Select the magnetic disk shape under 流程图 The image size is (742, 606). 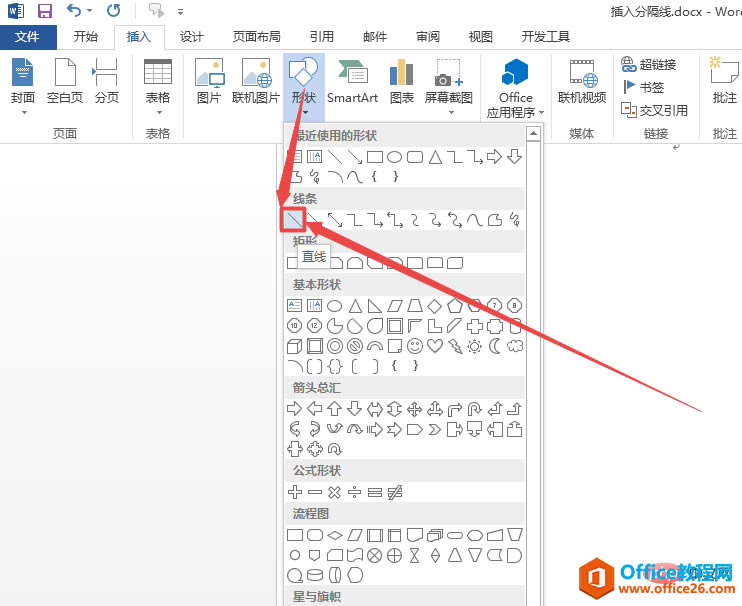tap(315, 575)
